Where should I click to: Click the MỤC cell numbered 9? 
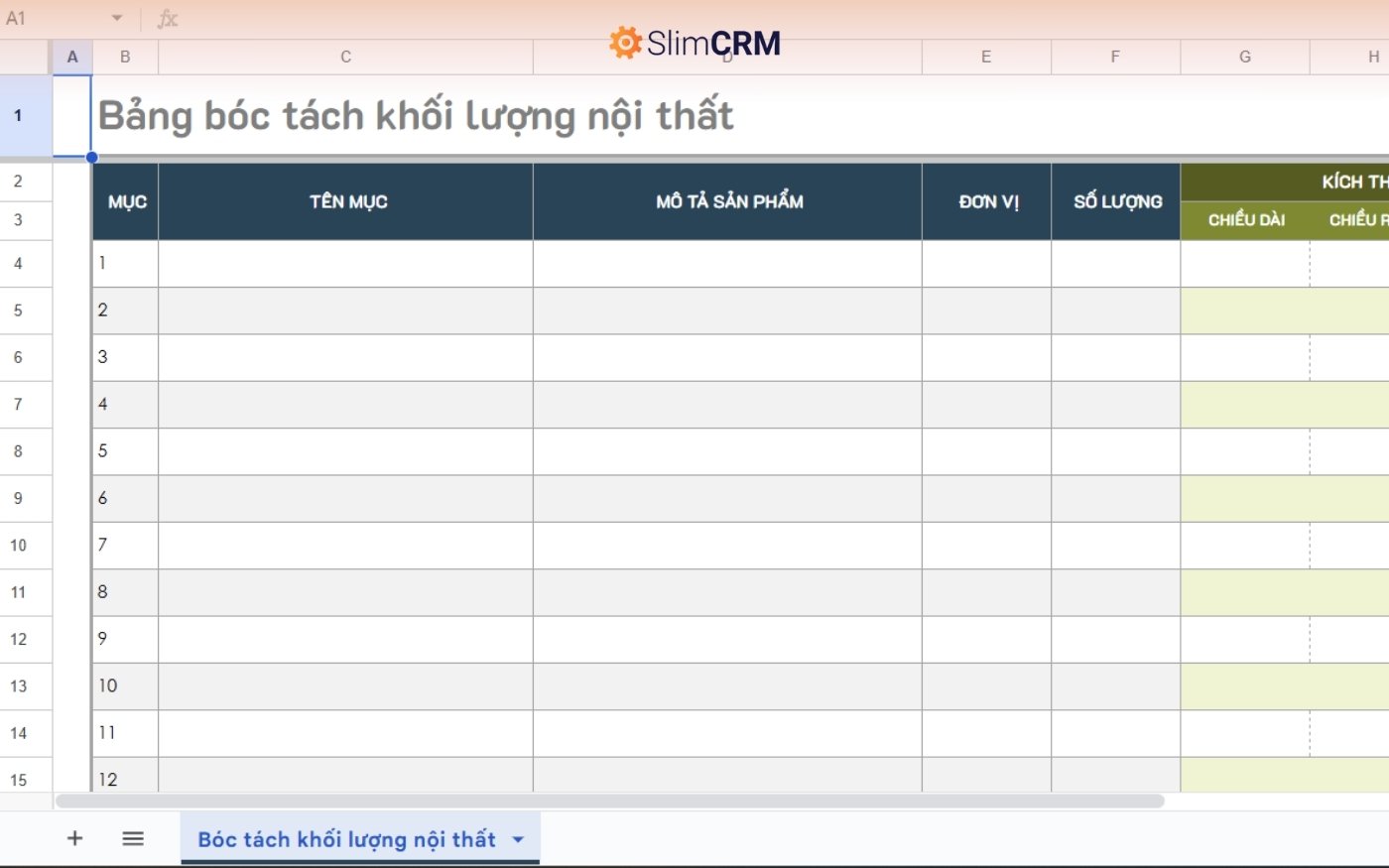tap(126, 639)
